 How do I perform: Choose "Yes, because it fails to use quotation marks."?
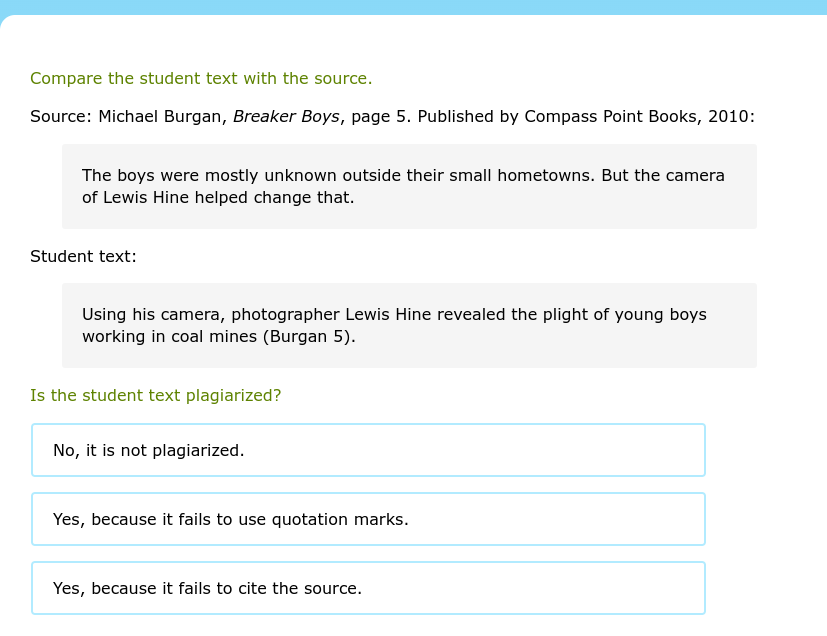(368, 519)
